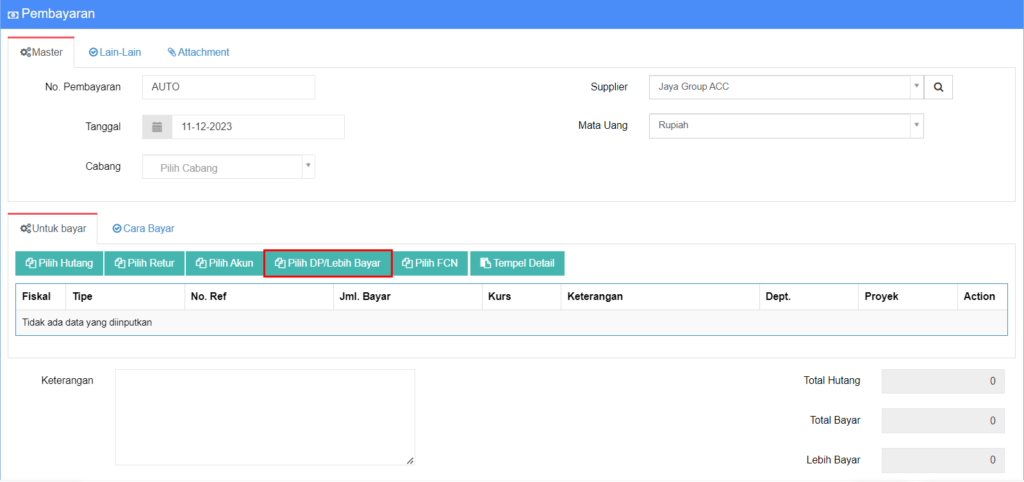Click the Tempel Detail button
1024x482 pixels.
517,263
